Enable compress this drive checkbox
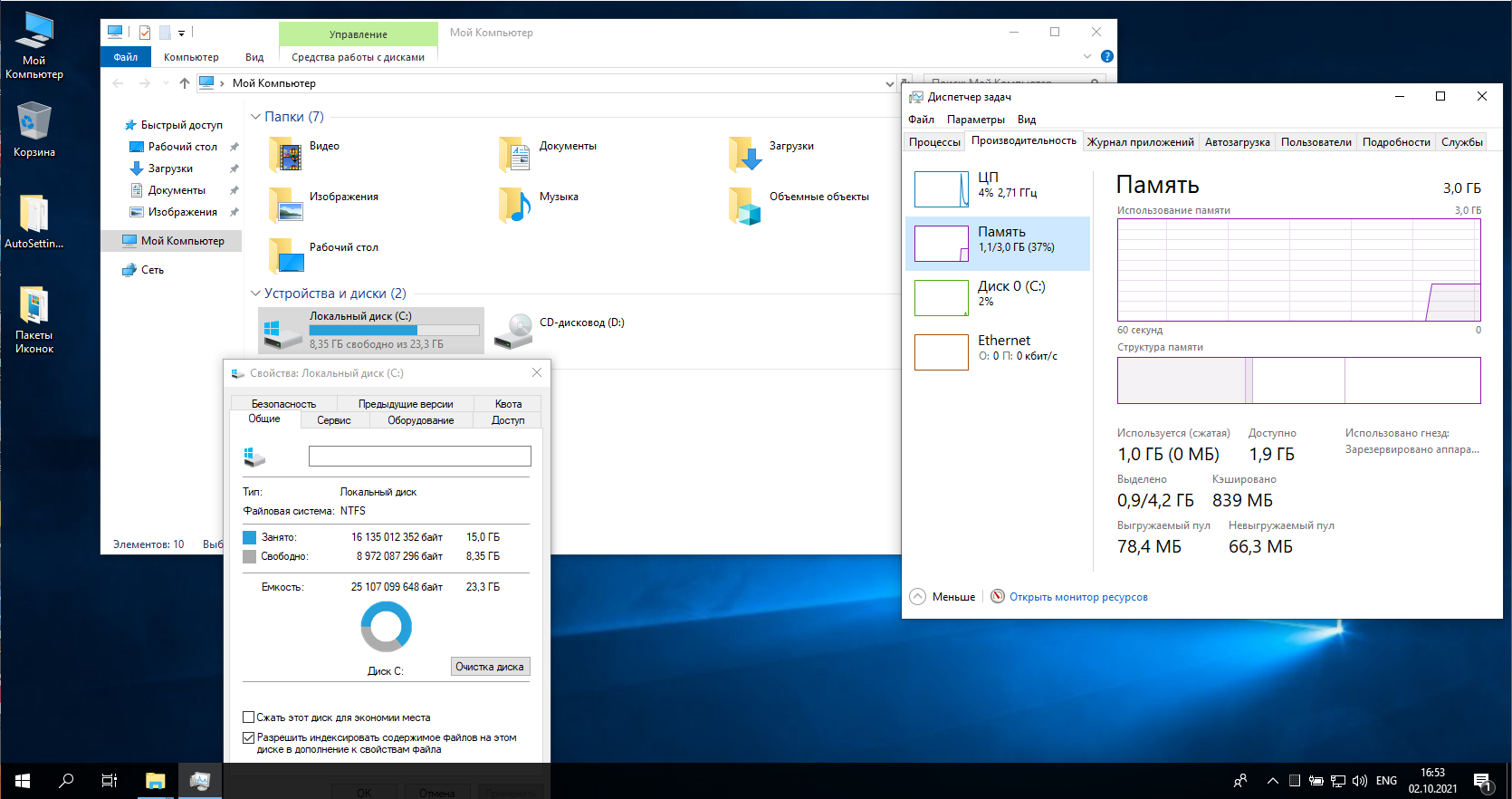1512x799 pixels. click(x=249, y=717)
